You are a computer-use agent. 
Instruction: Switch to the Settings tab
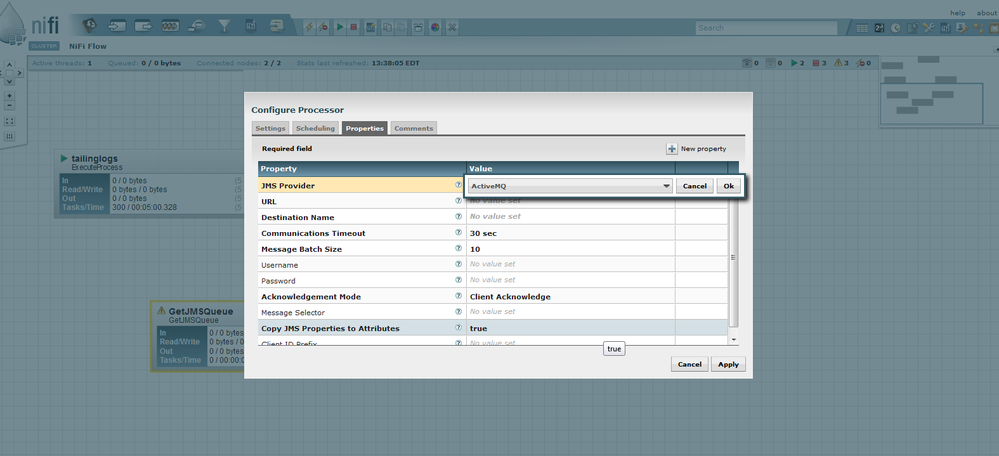tap(270, 128)
